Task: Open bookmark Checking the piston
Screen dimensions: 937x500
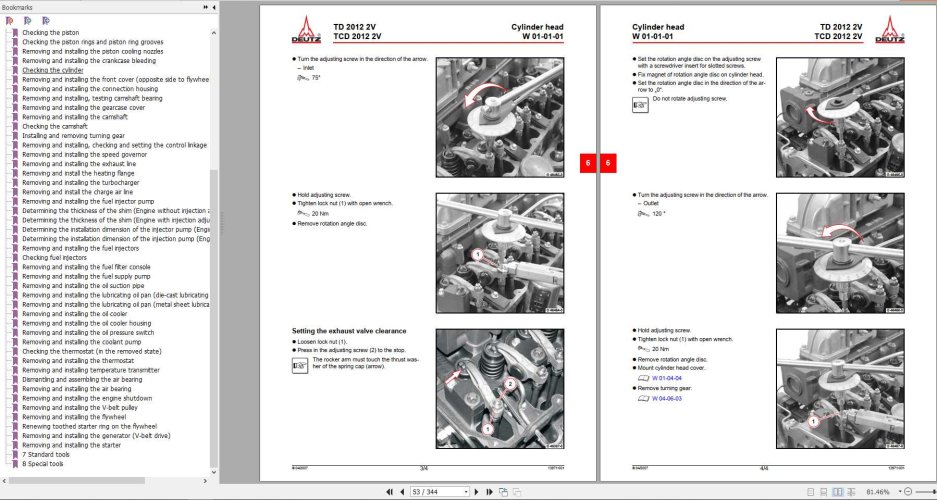Action: point(51,32)
